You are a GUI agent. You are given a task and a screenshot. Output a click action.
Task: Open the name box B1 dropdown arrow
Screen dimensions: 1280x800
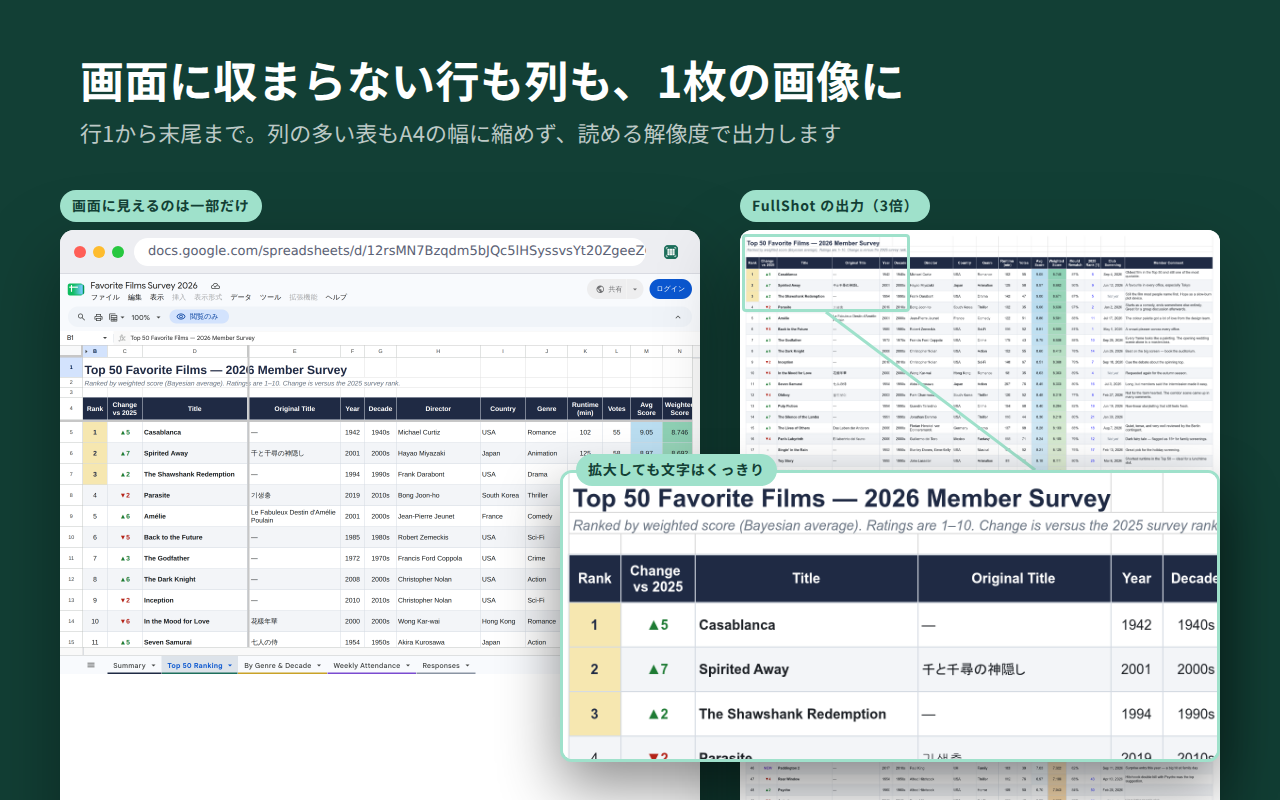pyautogui.click(x=105, y=338)
